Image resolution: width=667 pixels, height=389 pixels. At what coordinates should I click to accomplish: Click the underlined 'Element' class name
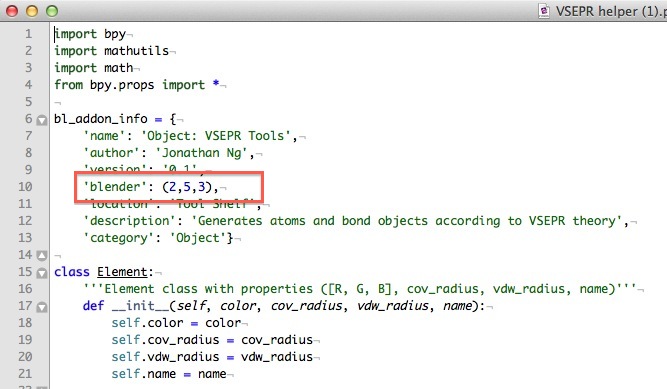pos(122,272)
